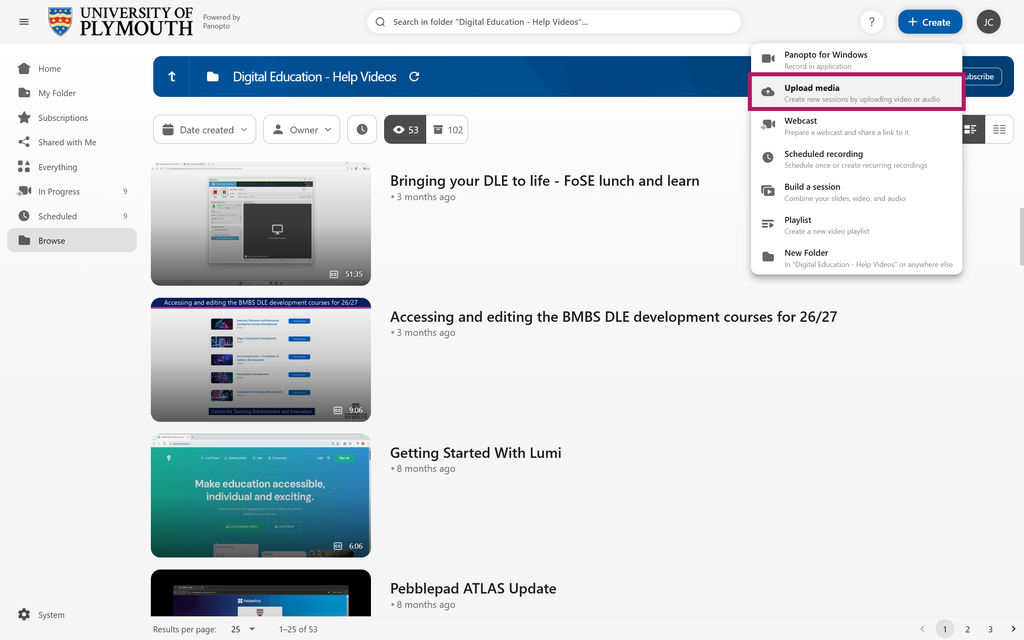1024x640 pixels.
Task: Toggle the visible sessions filter showing 53
Action: click(405, 129)
